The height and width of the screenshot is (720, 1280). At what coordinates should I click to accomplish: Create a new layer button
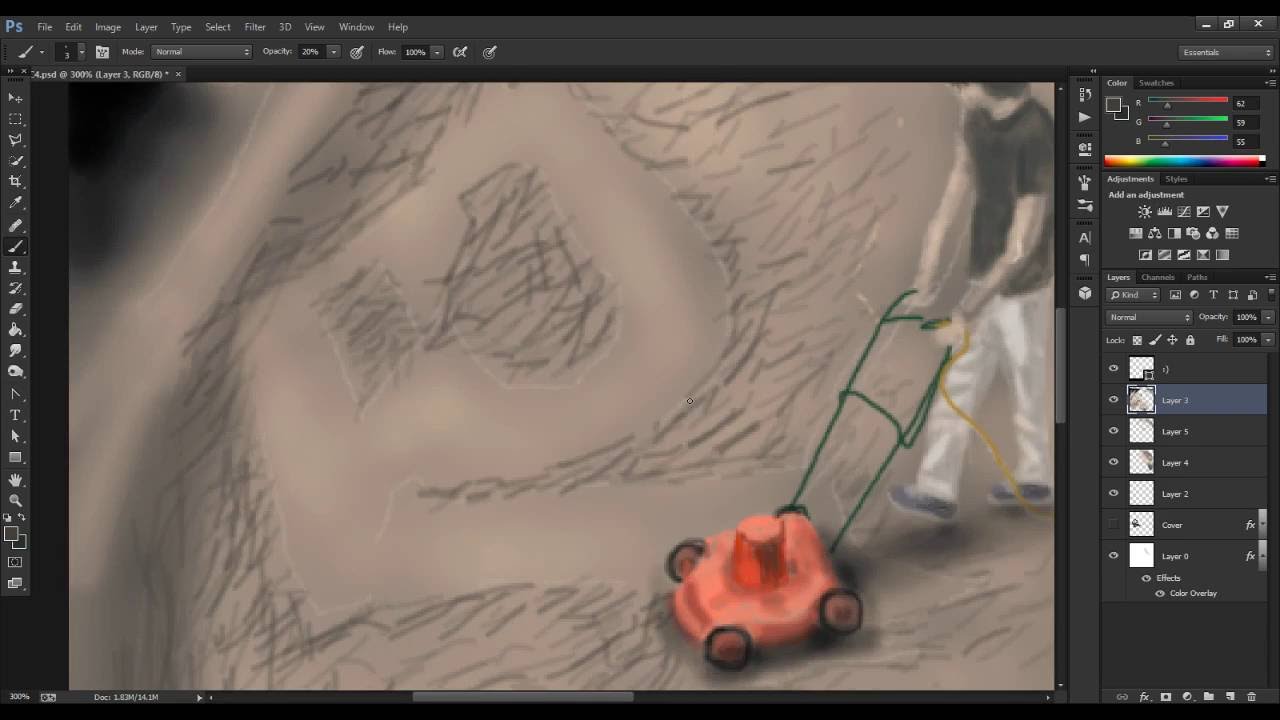(1230, 696)
